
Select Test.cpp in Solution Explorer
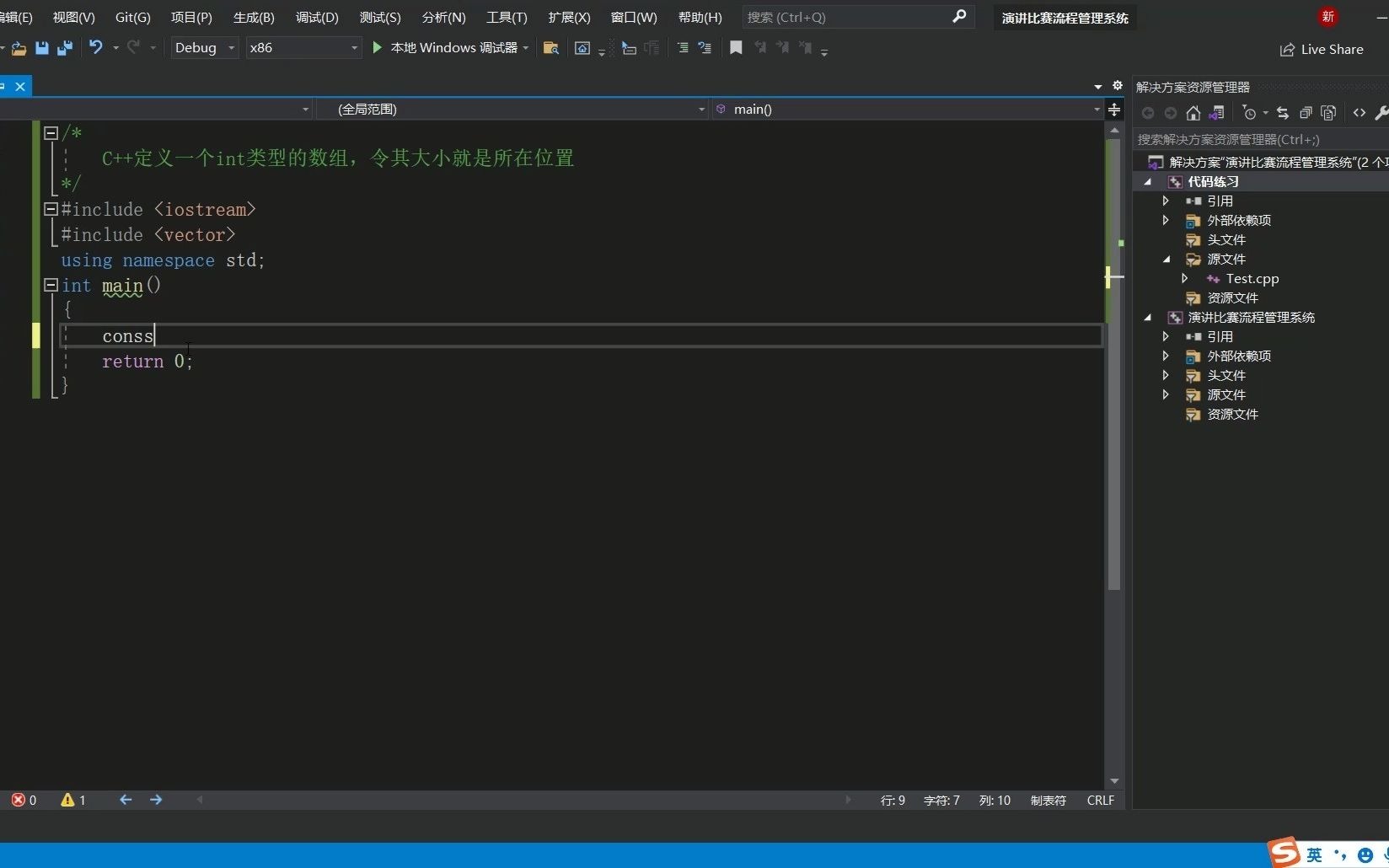click(1253, 278)
